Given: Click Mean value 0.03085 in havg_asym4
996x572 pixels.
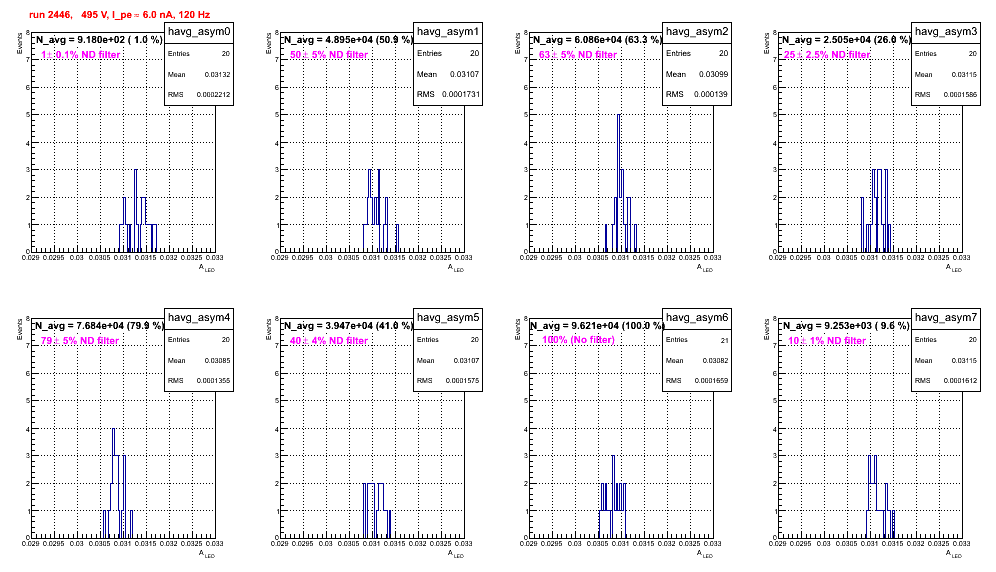Looking at the screenshot, I should 217,360.
